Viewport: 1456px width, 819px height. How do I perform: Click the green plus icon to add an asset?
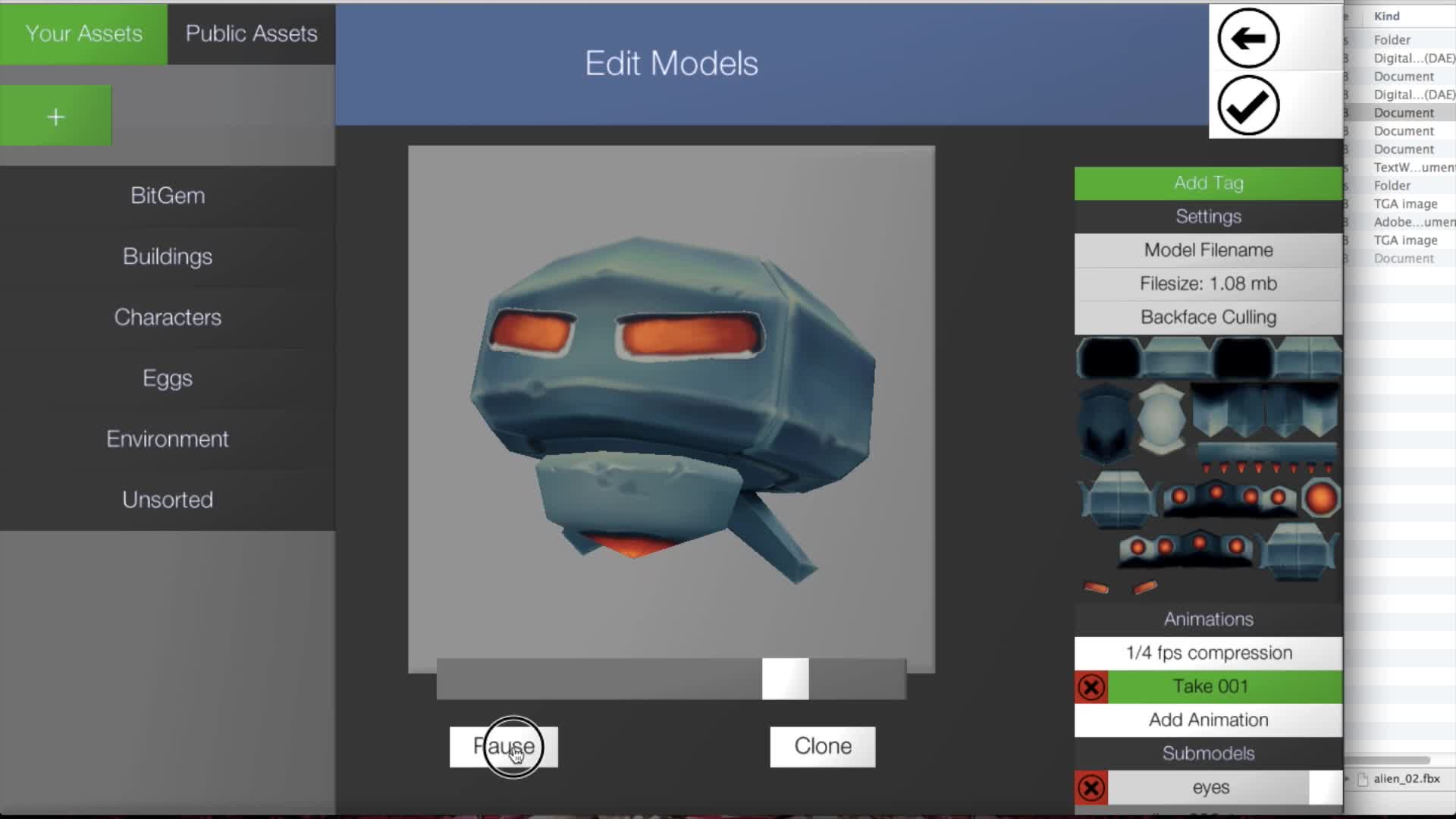55,115
